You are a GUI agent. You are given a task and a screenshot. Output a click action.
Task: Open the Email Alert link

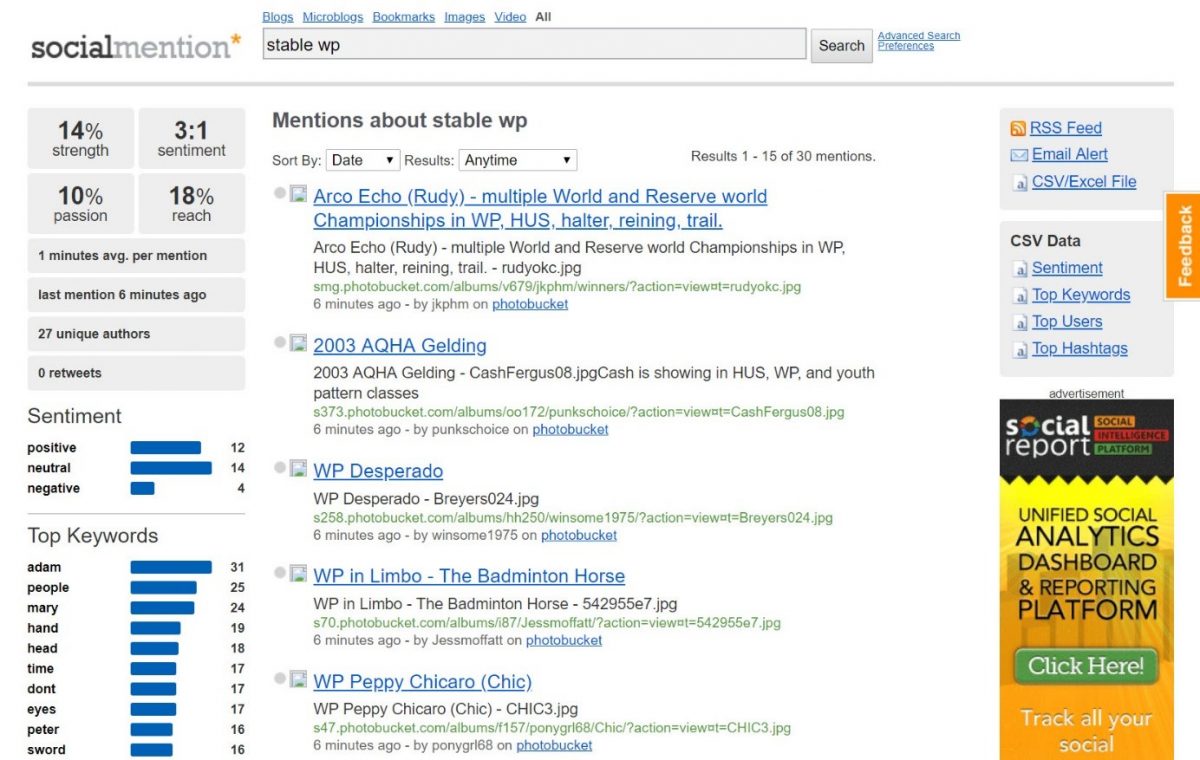tap(1070, 154)
